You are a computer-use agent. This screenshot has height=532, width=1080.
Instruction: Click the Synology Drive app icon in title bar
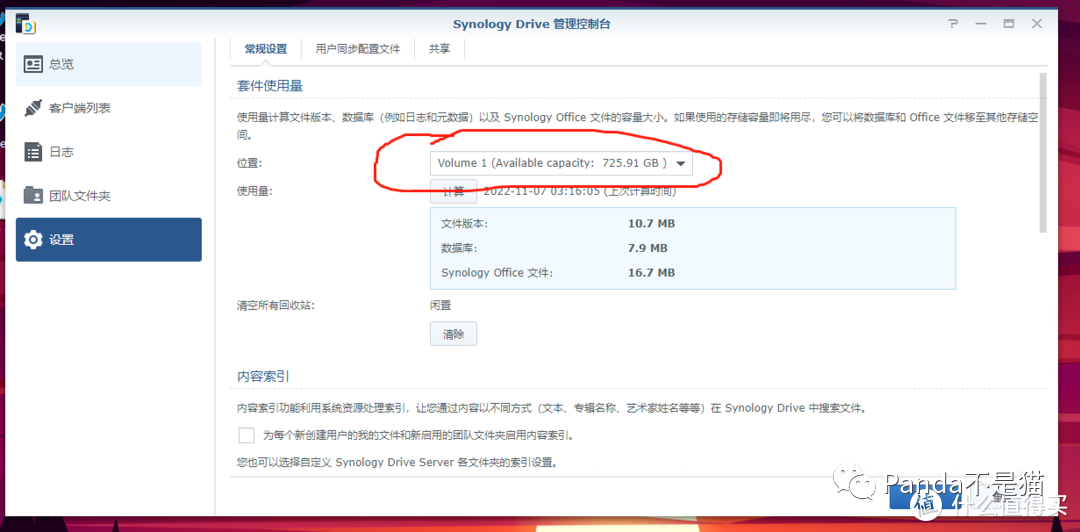tap(25, 23)
